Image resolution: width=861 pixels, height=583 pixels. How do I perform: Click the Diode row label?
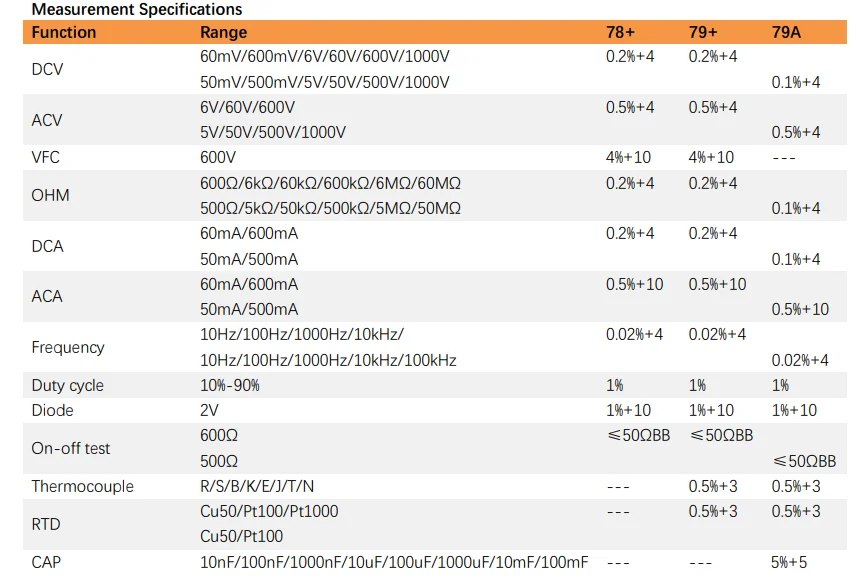click(x=53, y=410)
